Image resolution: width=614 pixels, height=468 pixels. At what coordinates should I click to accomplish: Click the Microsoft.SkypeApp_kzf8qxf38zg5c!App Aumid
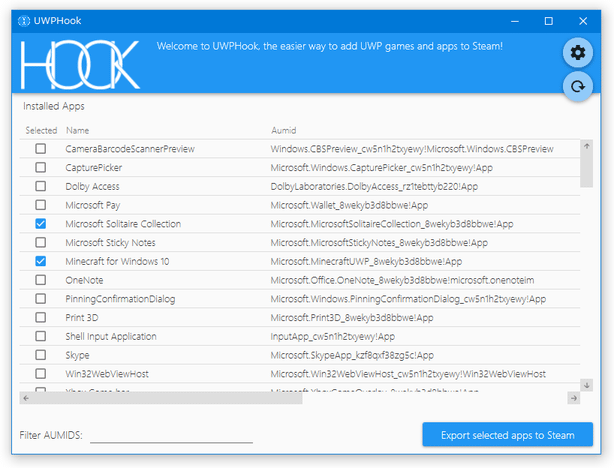352,355
